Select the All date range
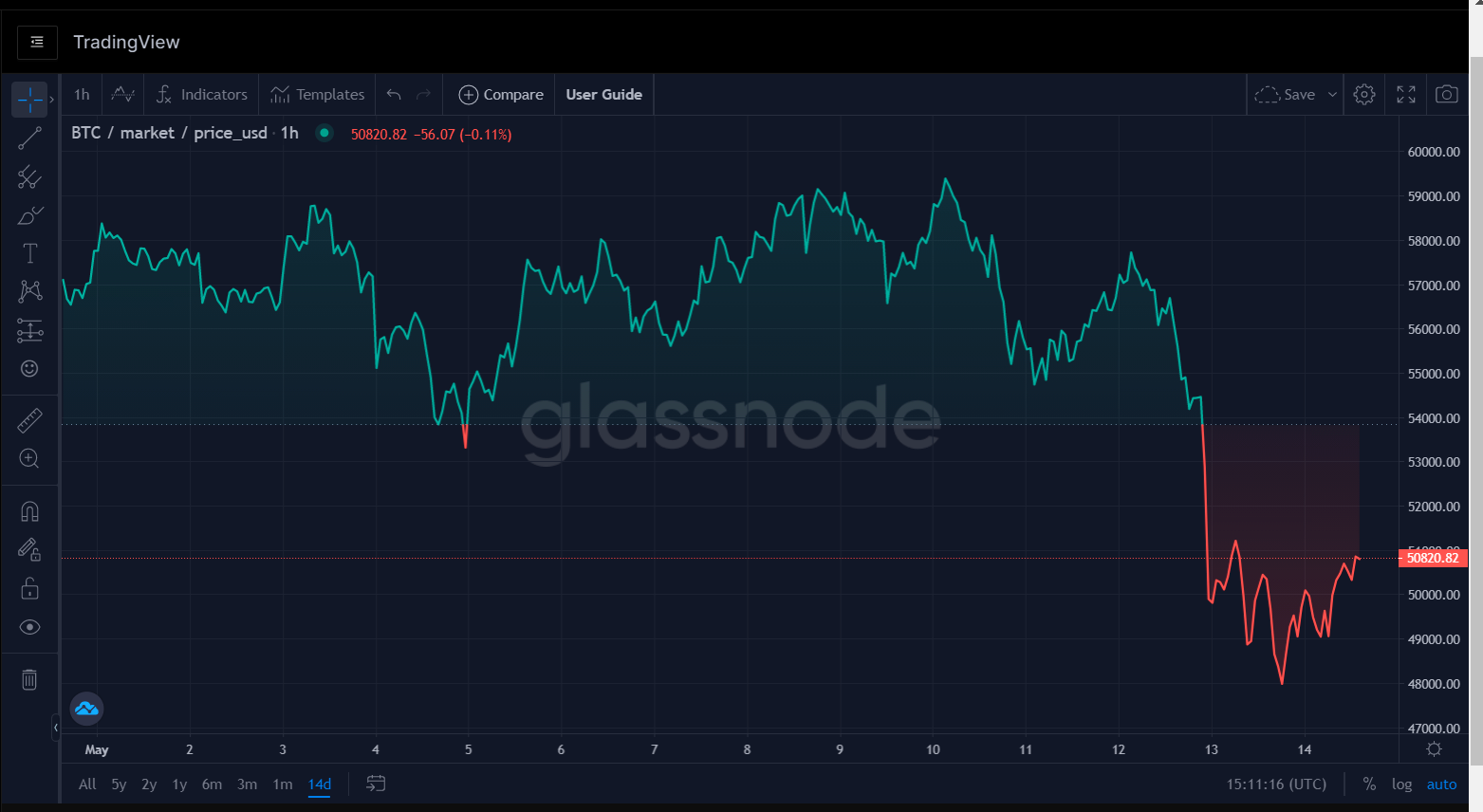 pyautogui.click(x=87, y=784)
